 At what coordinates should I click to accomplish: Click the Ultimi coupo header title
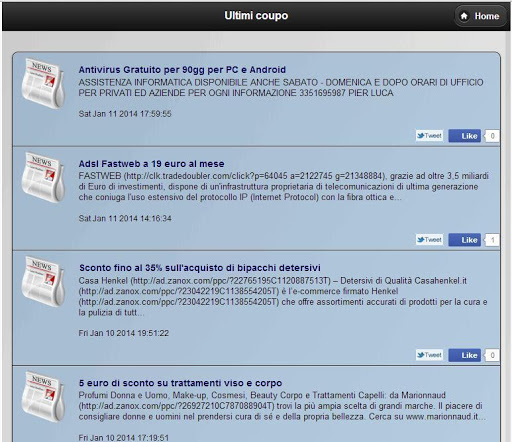coord(256,16)
